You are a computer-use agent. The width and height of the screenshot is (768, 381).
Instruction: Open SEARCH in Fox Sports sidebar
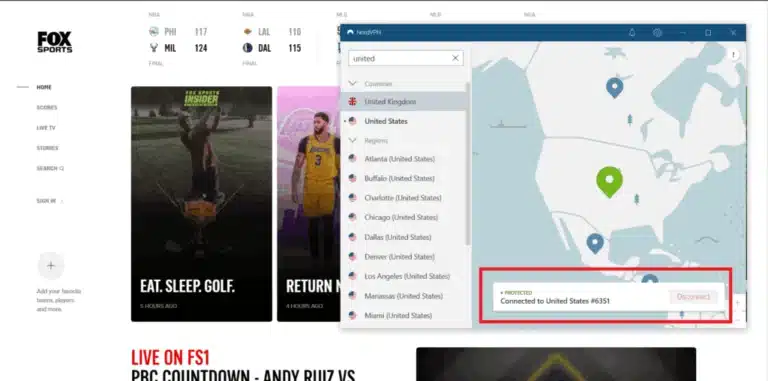pos(50,168)
